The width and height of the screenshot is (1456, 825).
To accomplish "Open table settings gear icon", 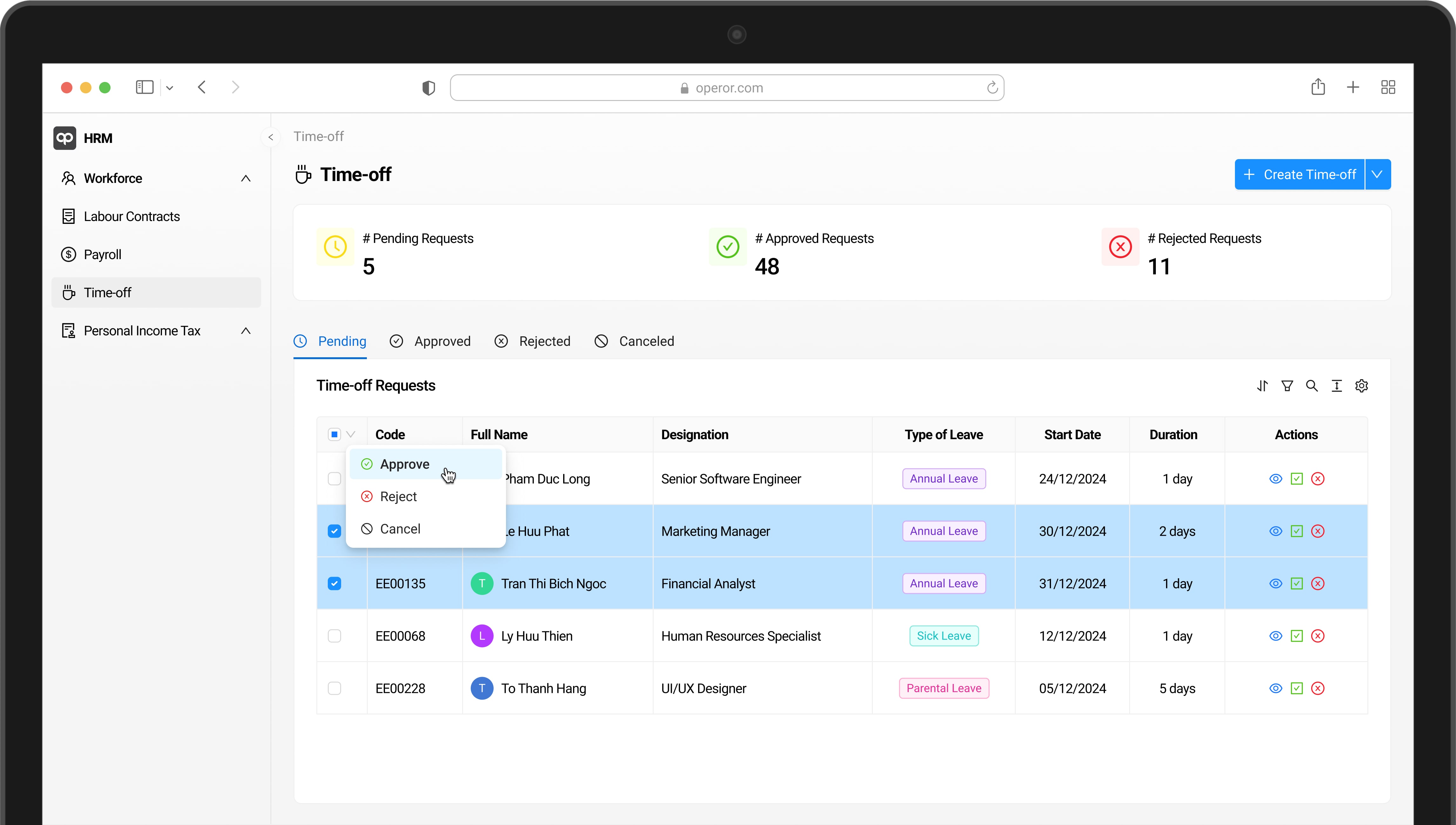I will pyautogui.click(x=1361, y=386).
